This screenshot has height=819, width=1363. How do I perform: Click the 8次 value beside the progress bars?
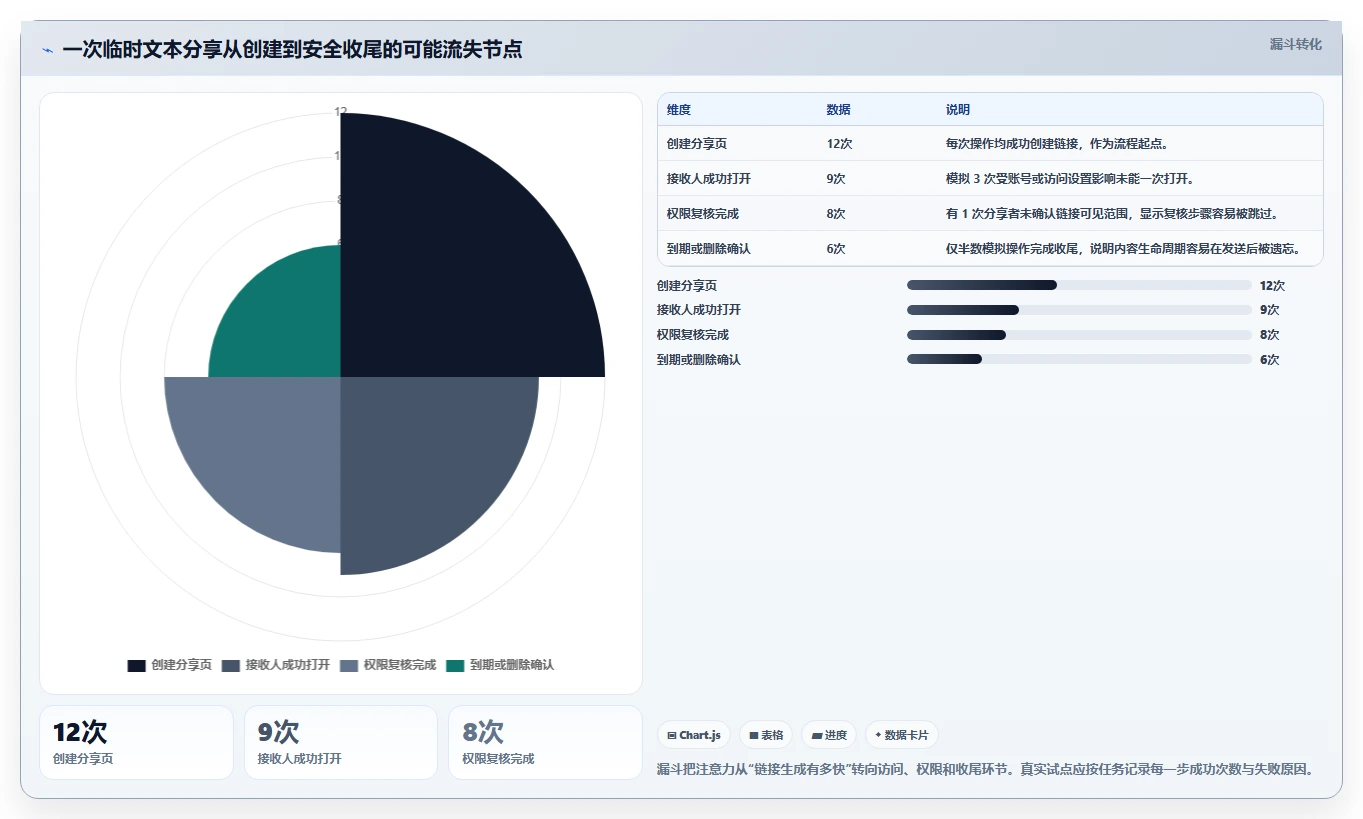point(1269,335)
